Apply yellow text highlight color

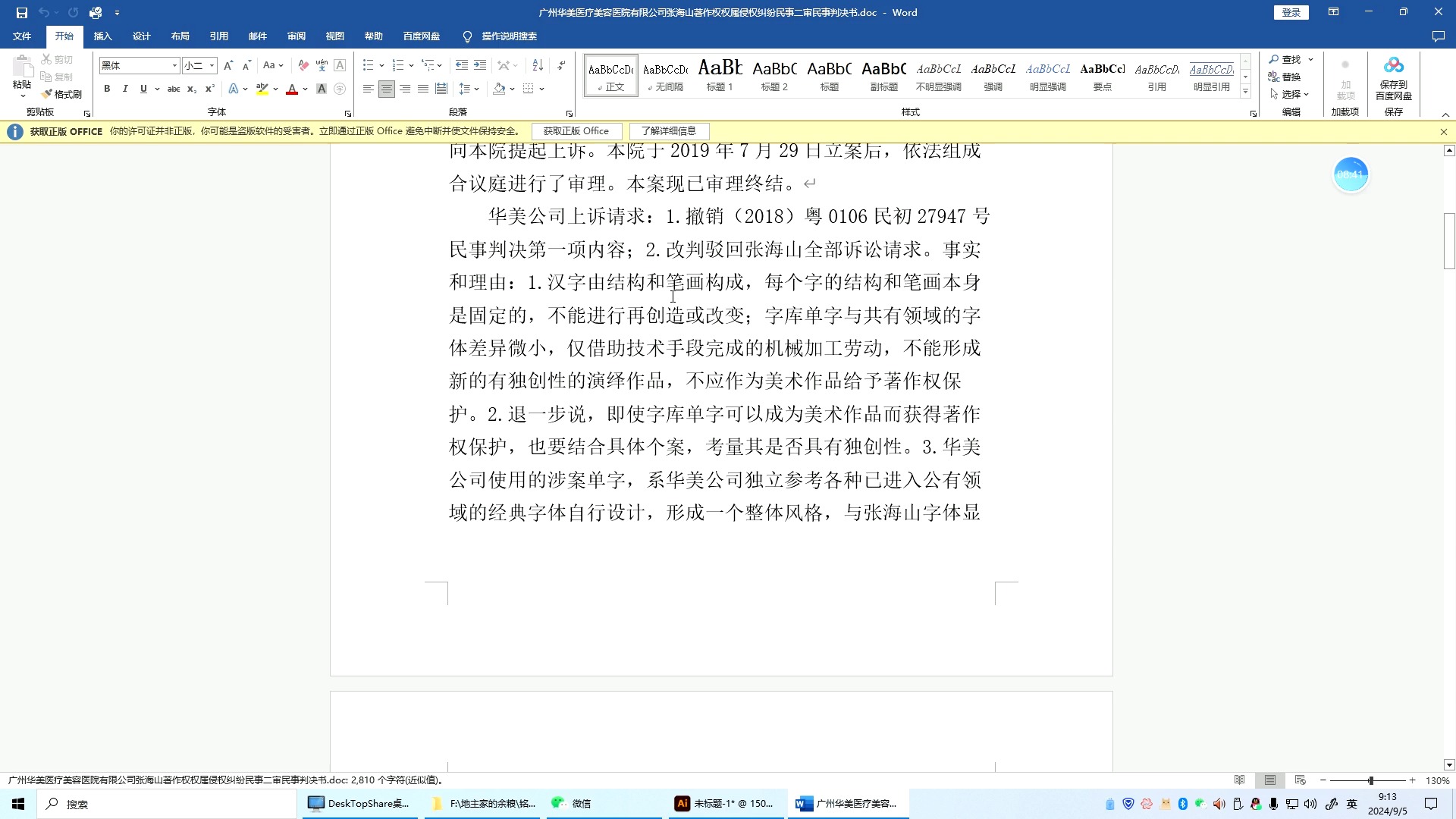(x=262, y=89)
